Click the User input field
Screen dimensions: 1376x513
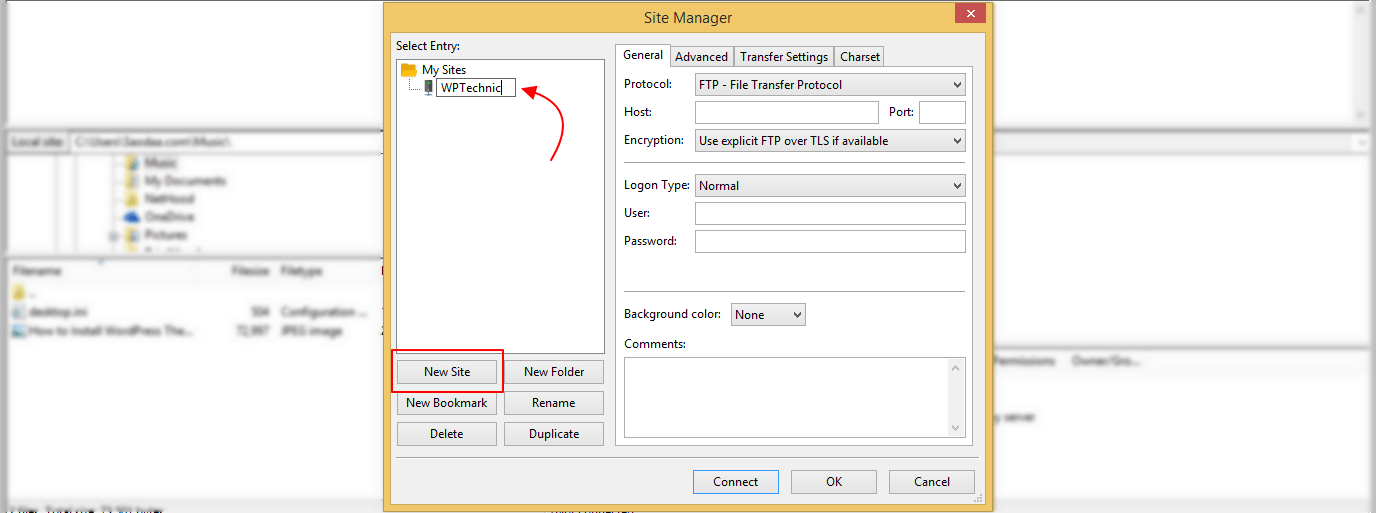coord(830,213)
